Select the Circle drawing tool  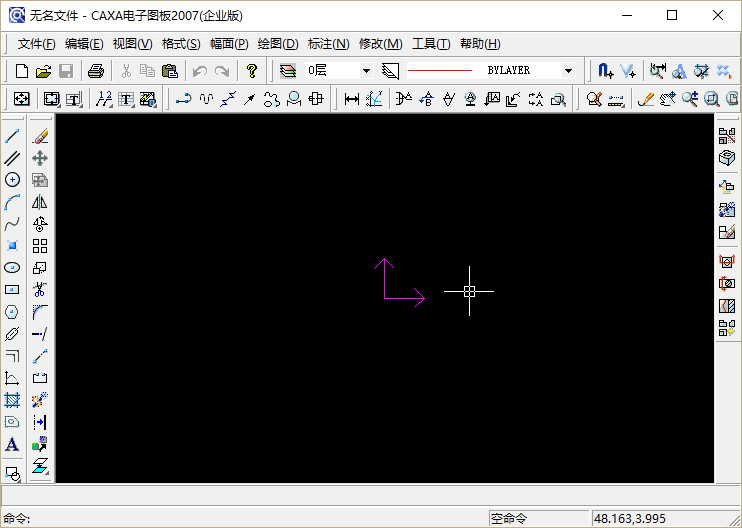pos(12,180)
